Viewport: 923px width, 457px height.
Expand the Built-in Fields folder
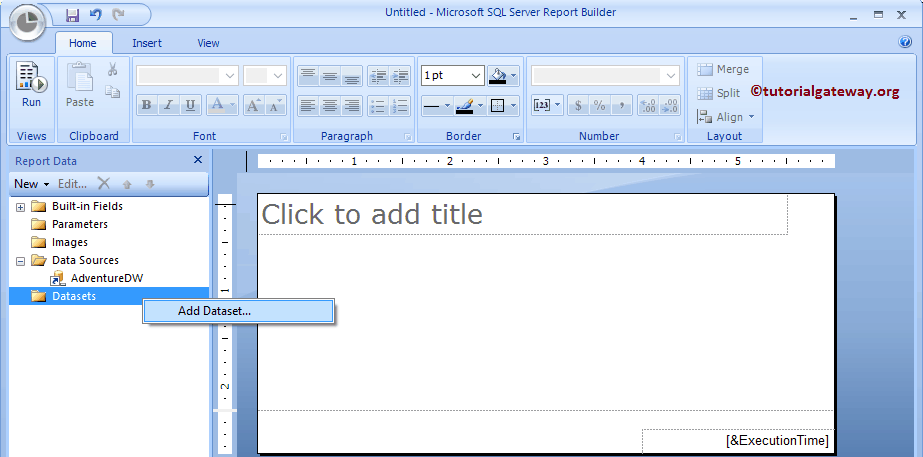tap(20, 207)
